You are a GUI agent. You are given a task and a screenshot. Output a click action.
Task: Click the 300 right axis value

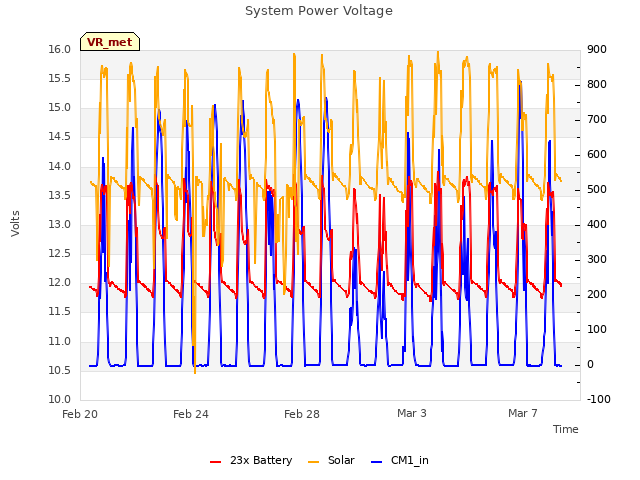597,260
